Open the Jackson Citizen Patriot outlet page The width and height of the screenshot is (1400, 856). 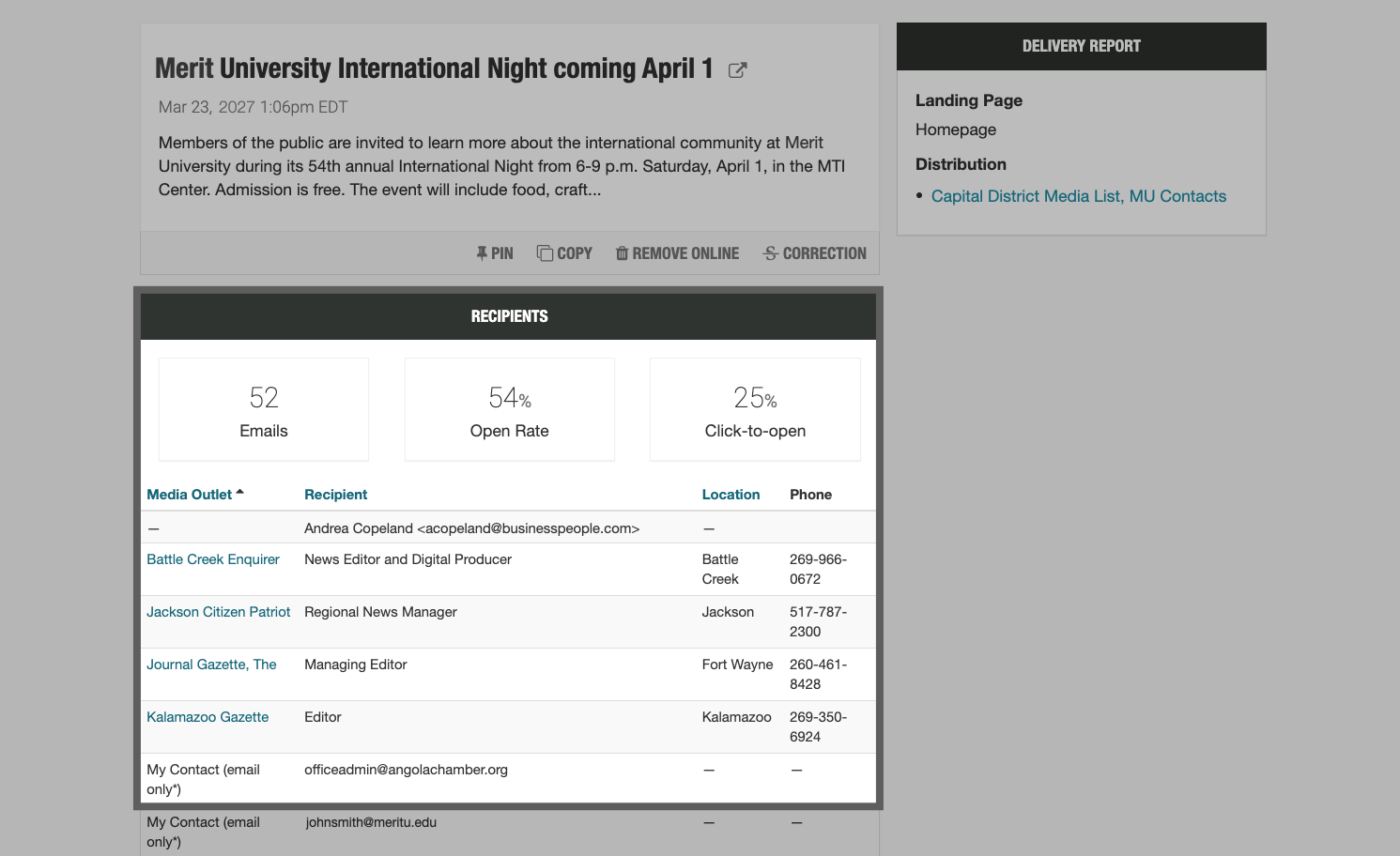click(218, 611)
